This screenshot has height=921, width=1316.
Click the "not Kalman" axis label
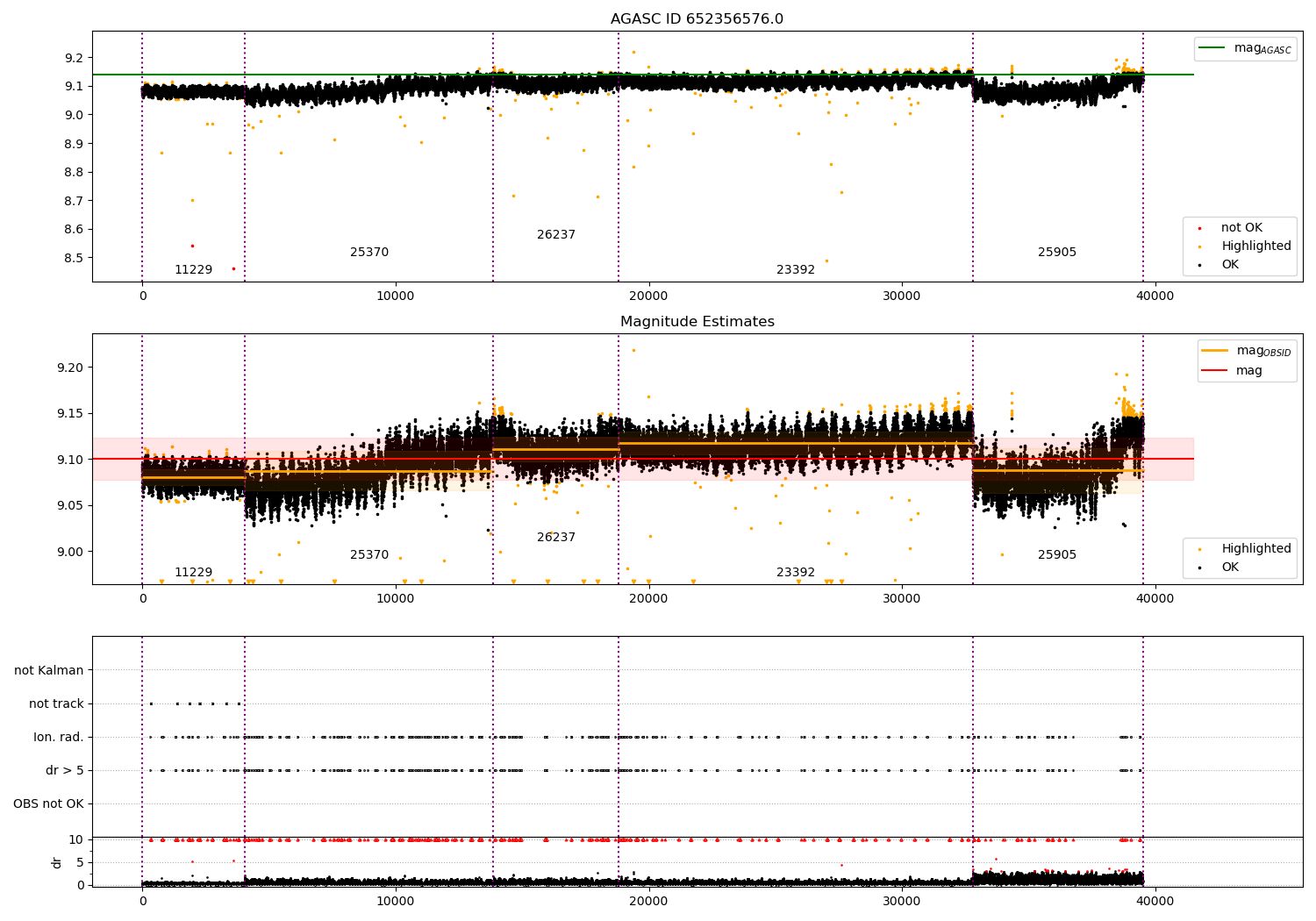[x=49, y=671]
